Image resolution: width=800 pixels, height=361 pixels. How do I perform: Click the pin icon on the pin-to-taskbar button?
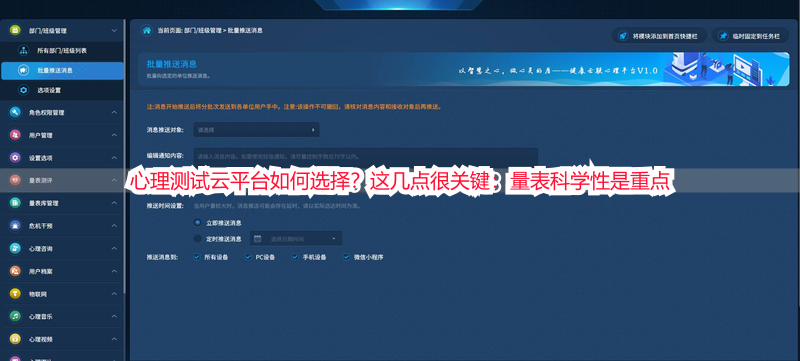coord(723,36)
